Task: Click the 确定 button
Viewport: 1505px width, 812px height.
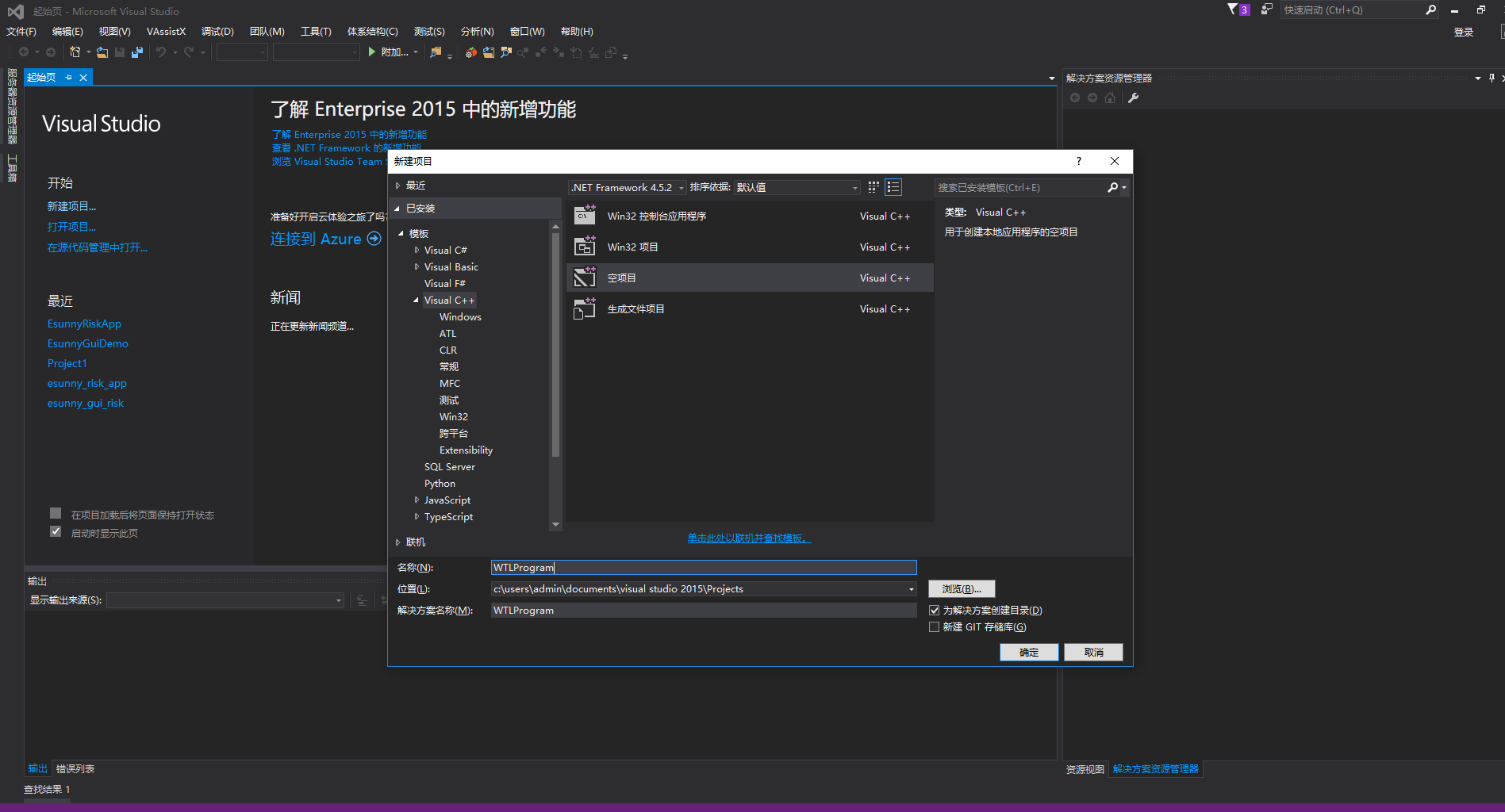Action: 1029,652
